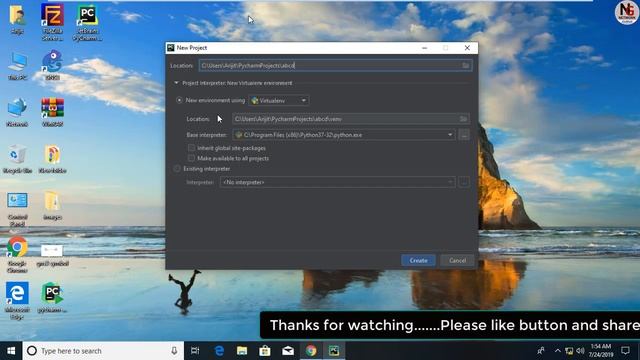Viewport: 640px width, 360px height.
Task: Click the PyCharm icon in New Project title bar
Action: (x=171, y=48)
